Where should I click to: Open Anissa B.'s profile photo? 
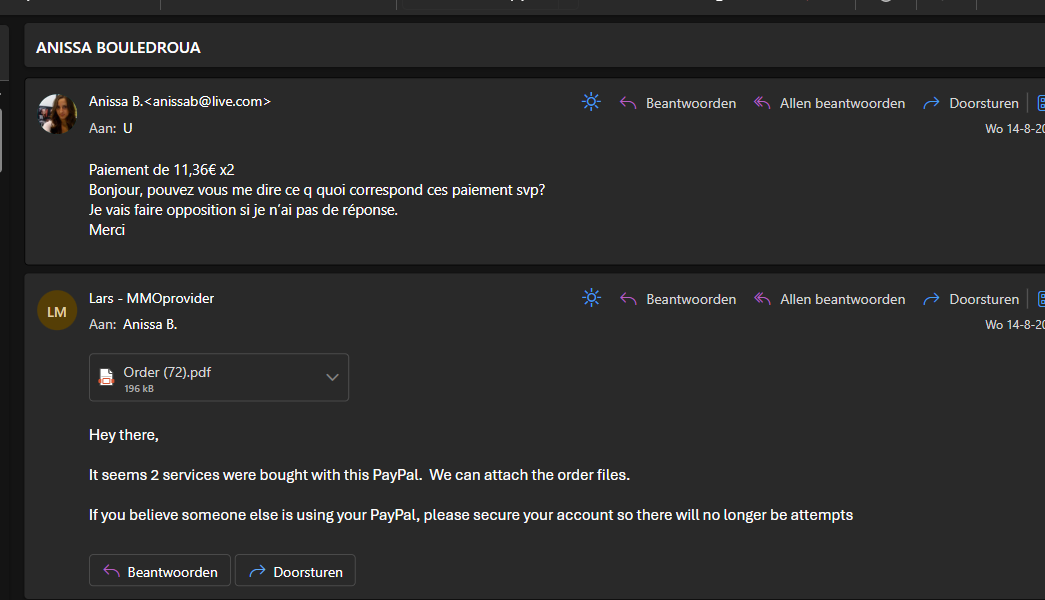click(x=57, y=114)
